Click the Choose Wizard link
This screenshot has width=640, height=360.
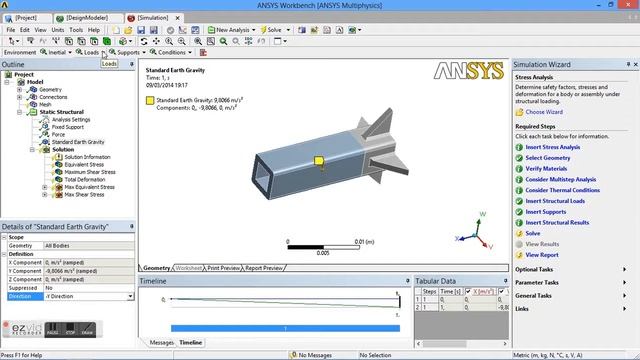[x=544, y=112]
